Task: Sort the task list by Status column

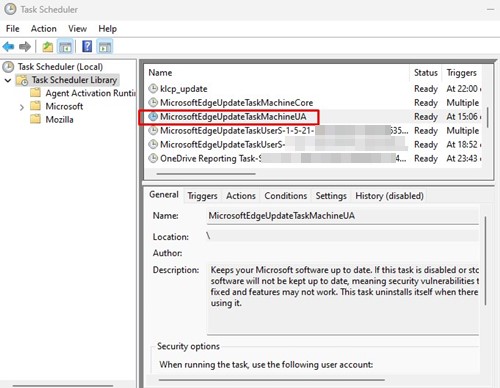Action: 426,73
